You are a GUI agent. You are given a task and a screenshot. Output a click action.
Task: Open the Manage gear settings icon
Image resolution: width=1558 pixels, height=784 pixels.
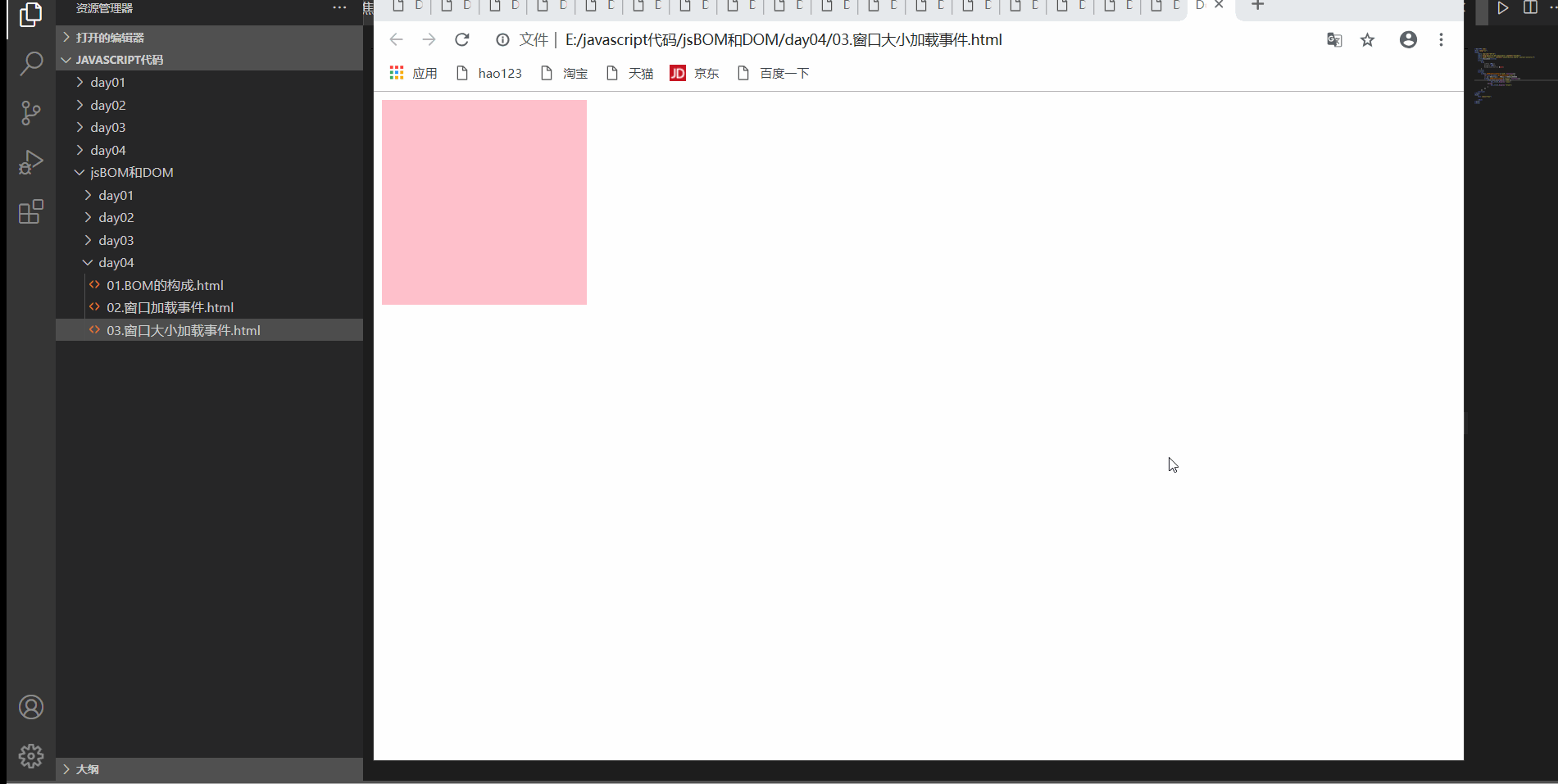tap(31, 755)
